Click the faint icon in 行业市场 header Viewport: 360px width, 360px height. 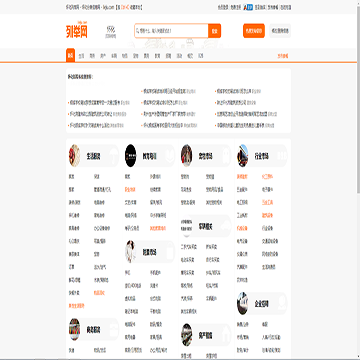coord(282,156)
